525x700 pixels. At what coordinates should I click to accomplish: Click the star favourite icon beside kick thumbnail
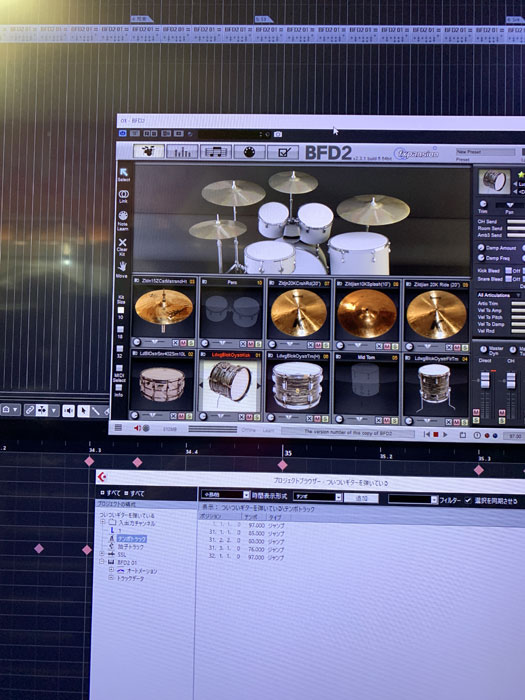(x=521, y=175)
